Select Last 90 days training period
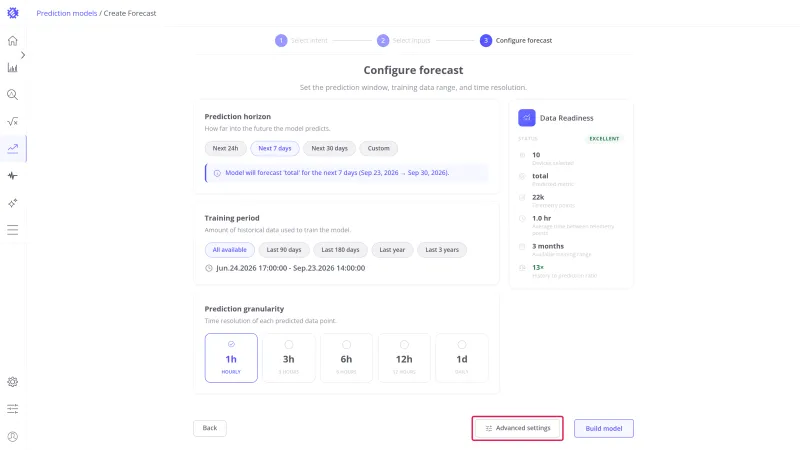 (284, 250)
